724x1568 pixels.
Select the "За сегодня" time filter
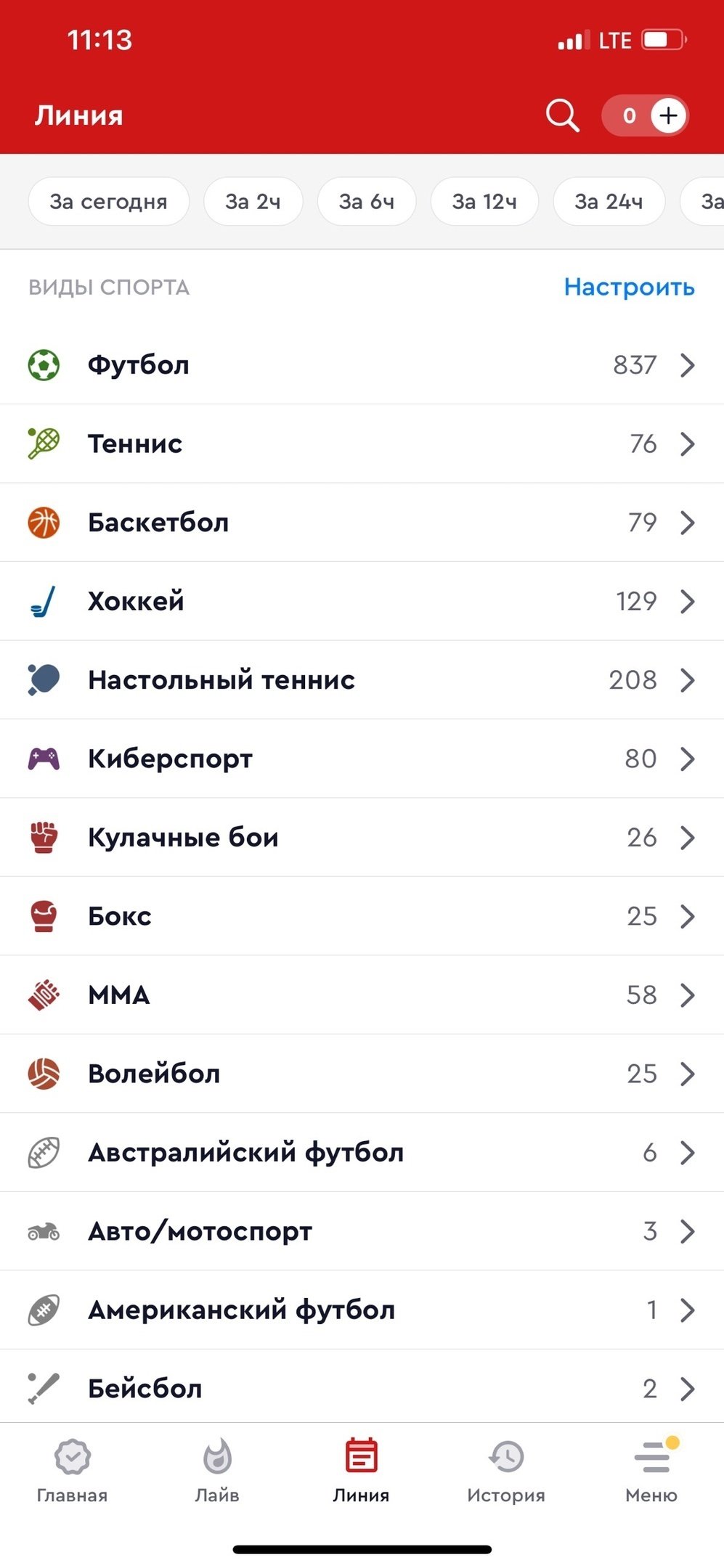[108, 201]
